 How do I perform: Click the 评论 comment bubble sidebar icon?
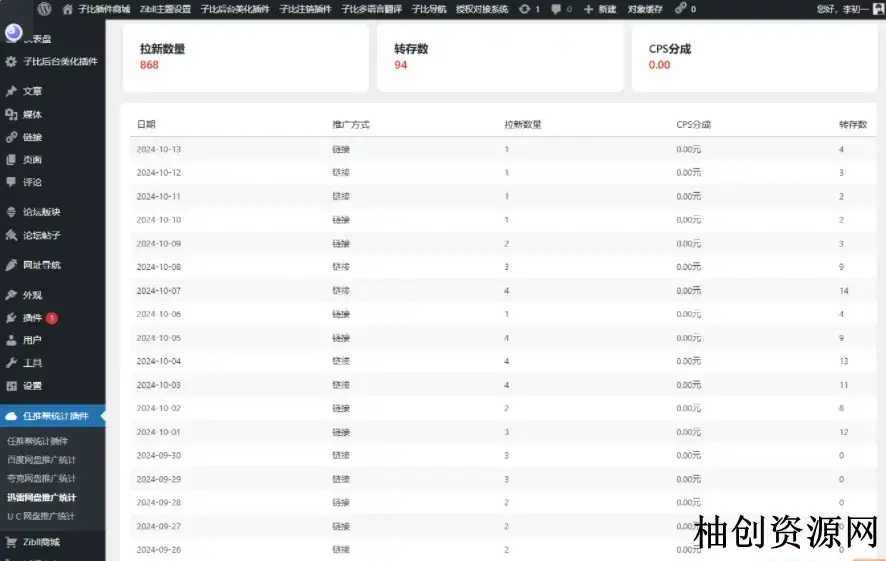coord(12,182)
